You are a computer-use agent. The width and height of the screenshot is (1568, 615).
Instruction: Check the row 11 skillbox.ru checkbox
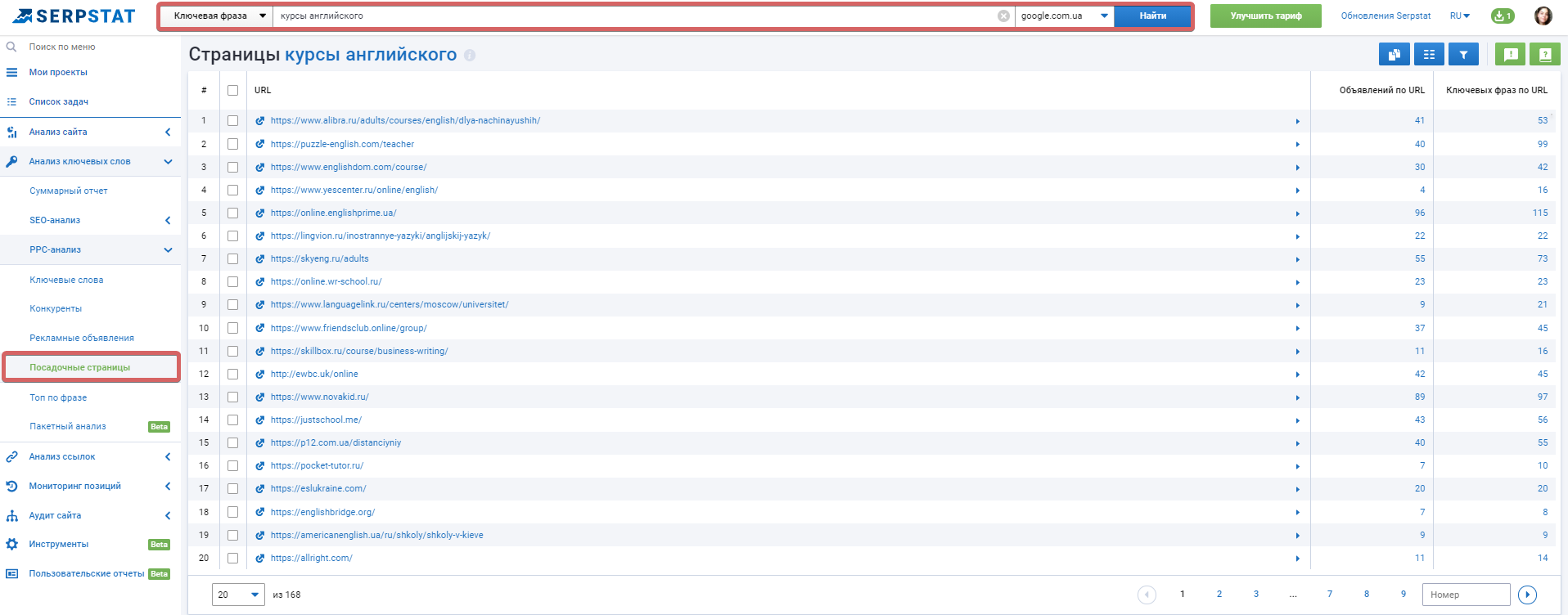coord(232,351)
